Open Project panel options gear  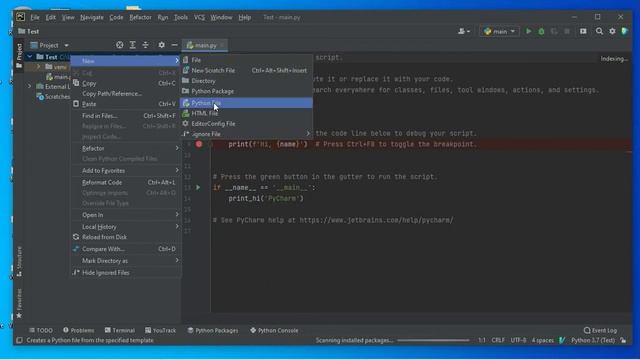click(162, 45)
